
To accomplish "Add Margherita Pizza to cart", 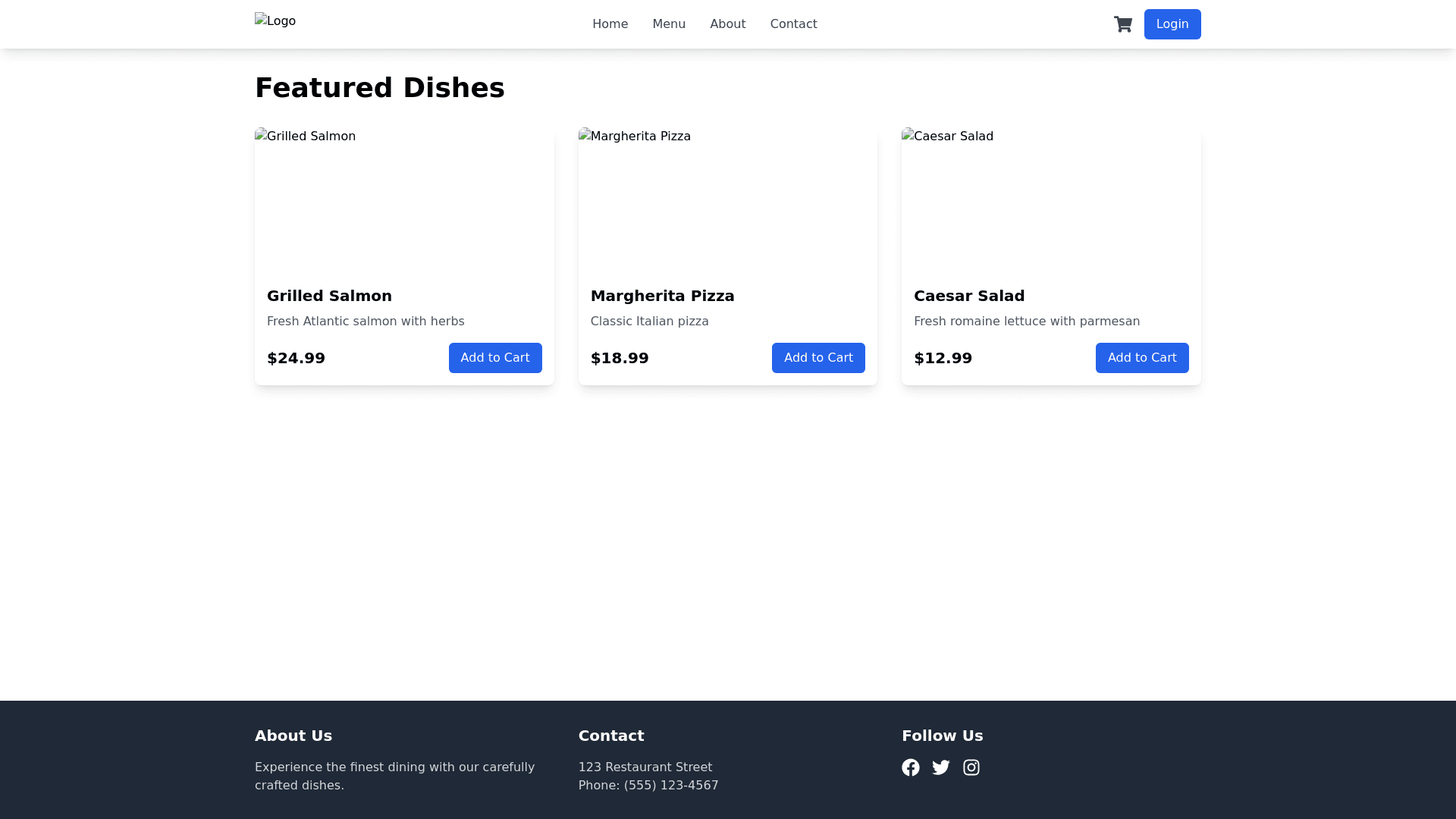I will click(818, 357).
